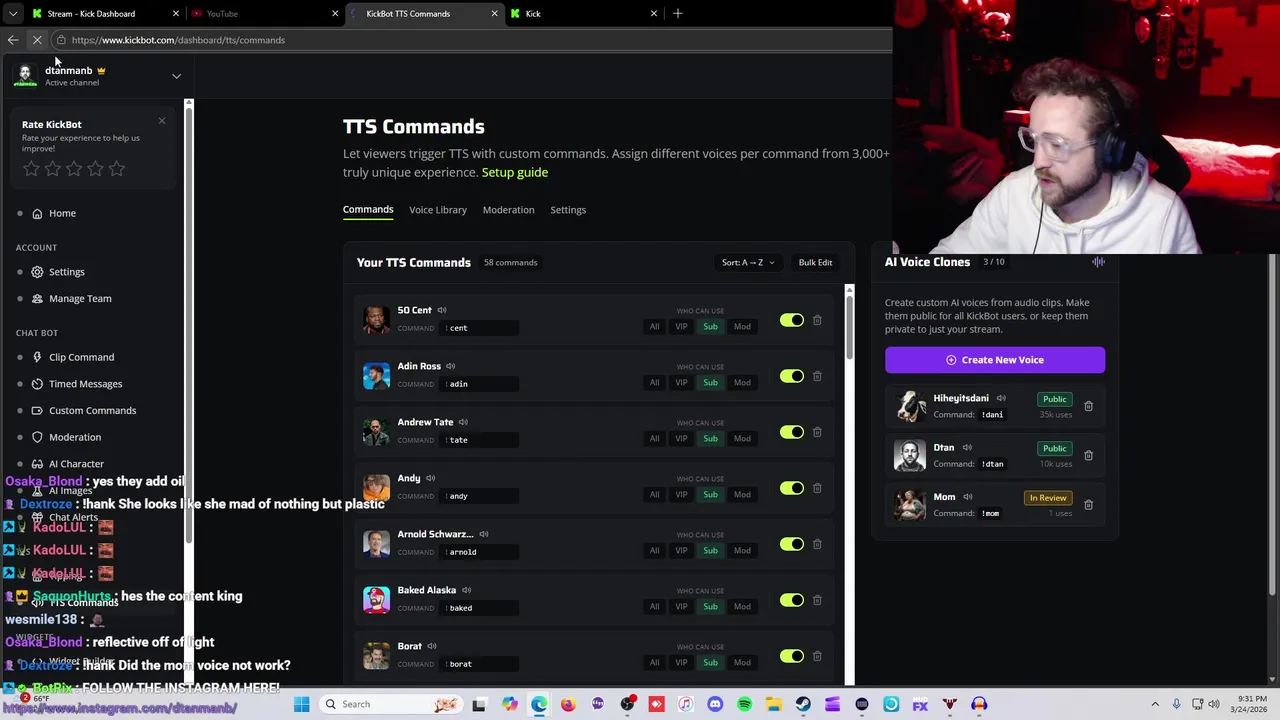
Task: Click the browser address bar URL
Action: [178, 40]
